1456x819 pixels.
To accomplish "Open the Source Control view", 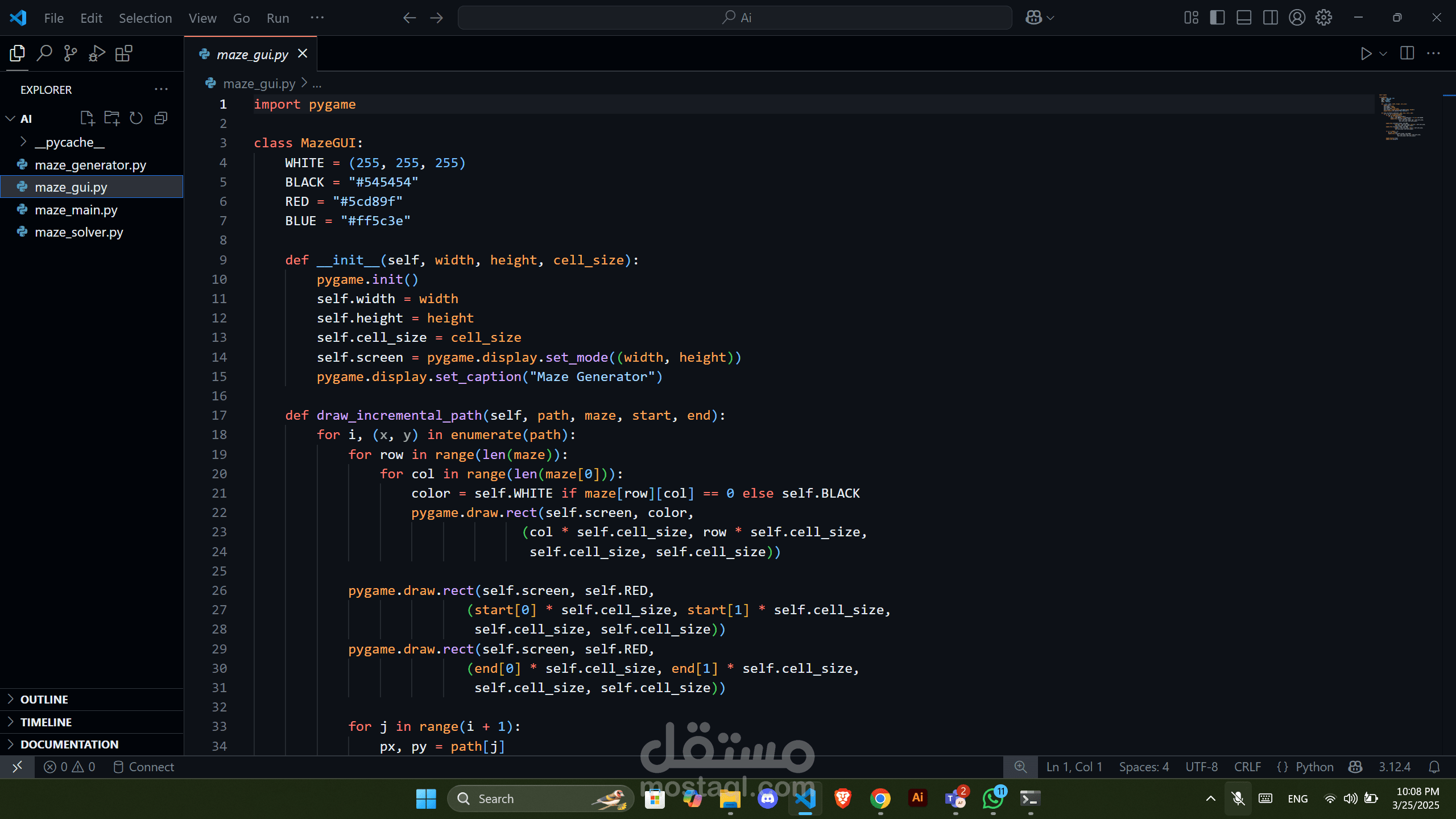I will coord(71,53).
